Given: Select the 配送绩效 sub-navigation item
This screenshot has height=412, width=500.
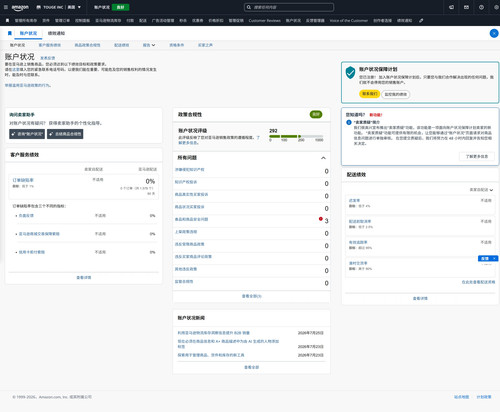Looking at the screenshot, I should pos(122,45).
